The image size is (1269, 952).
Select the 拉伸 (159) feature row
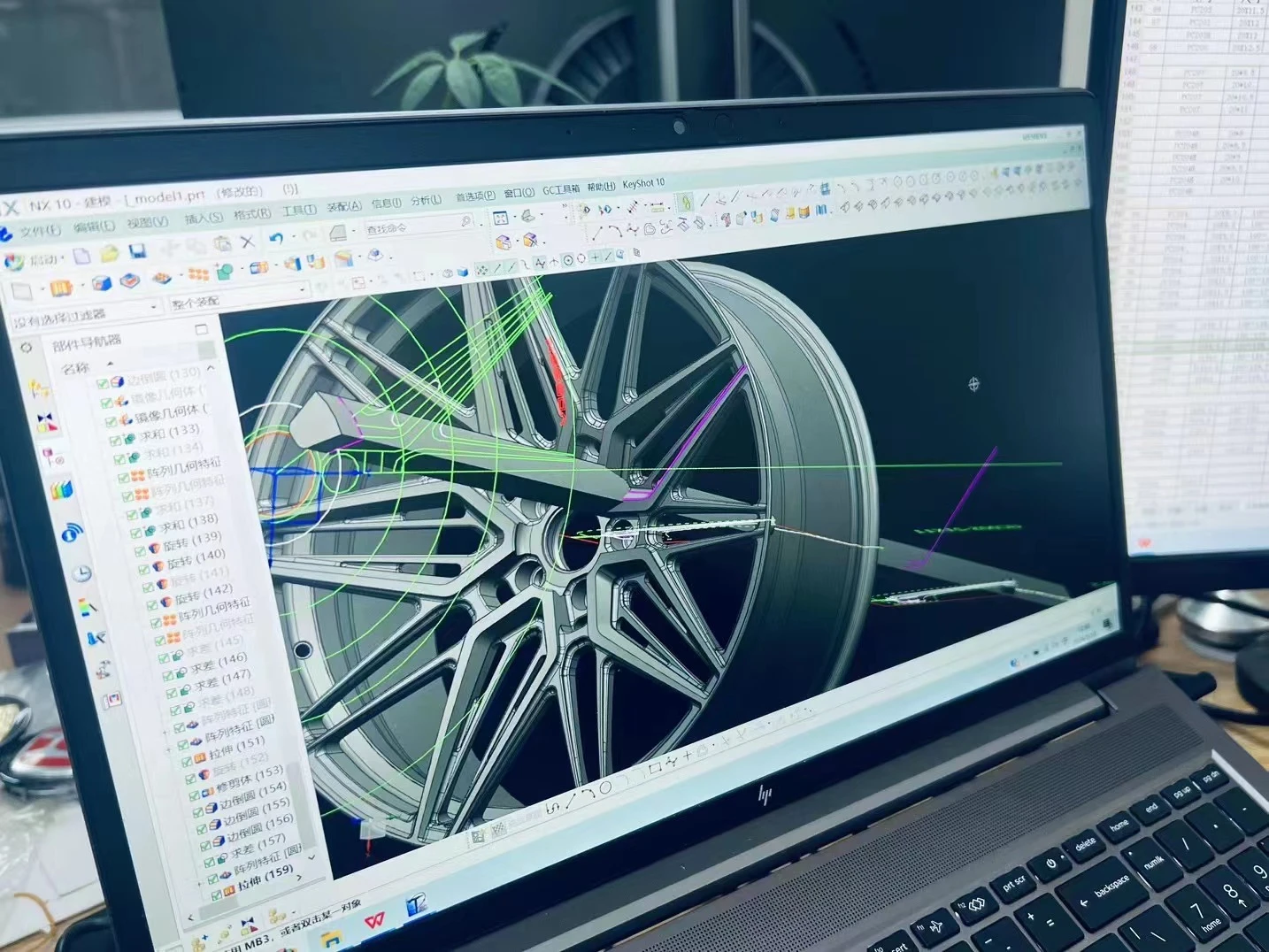pos(255,879)
